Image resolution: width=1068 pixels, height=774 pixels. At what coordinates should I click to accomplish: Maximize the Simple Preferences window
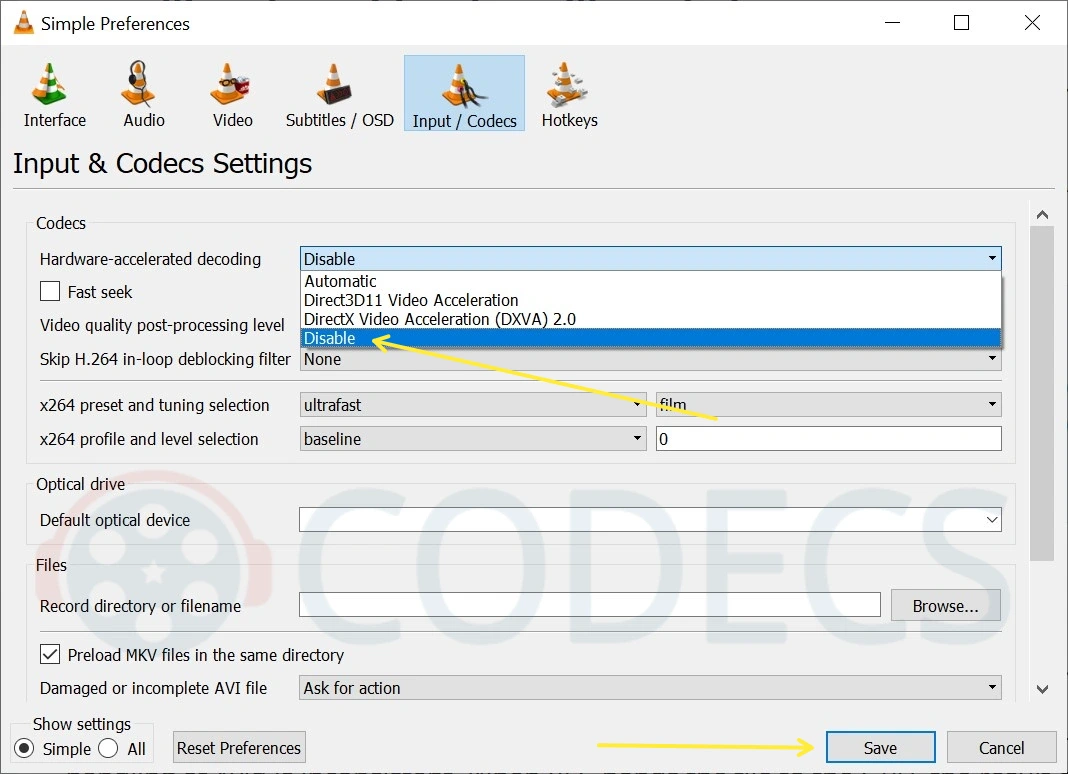[961, 23]
